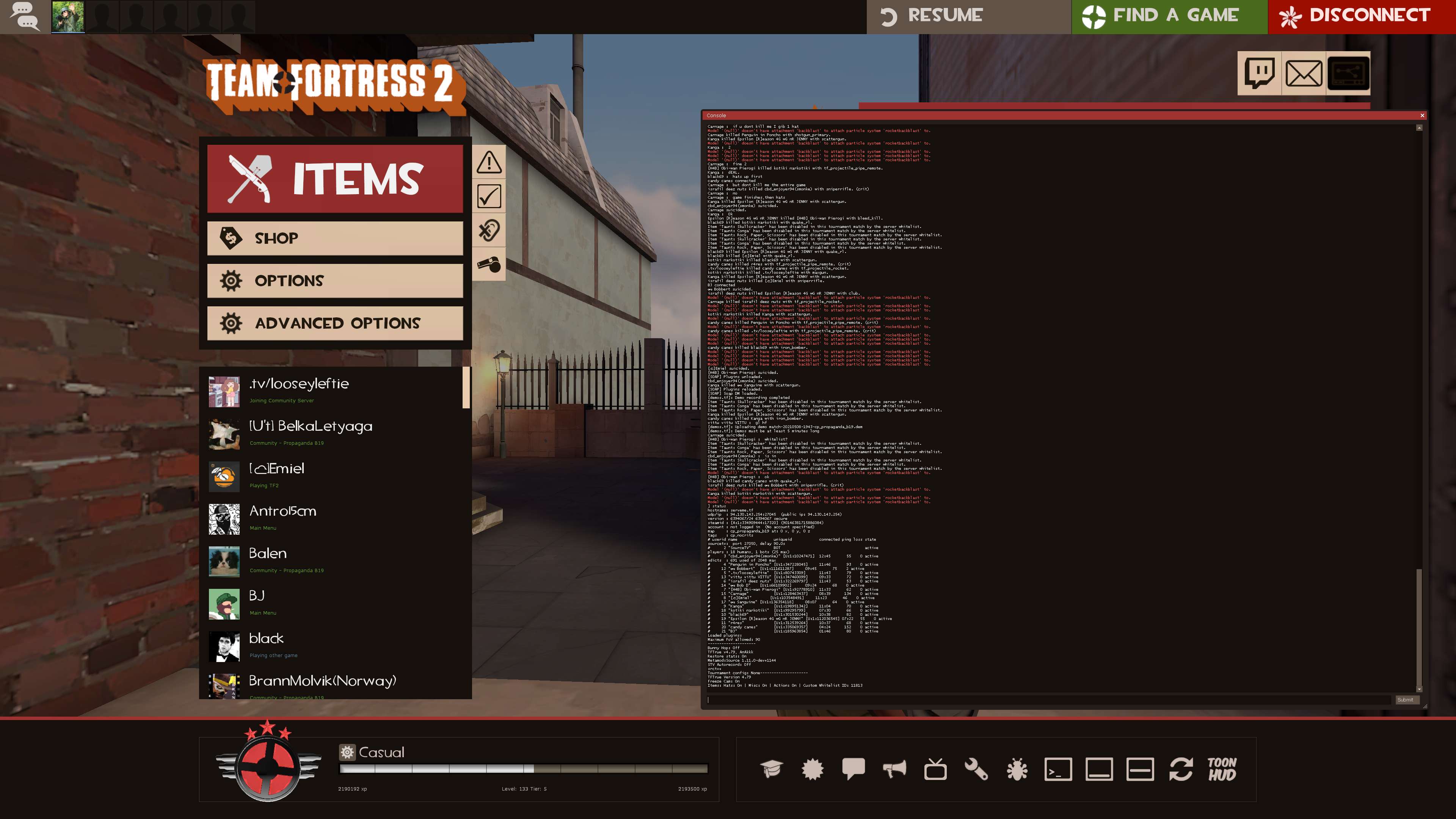Open the Twitch streams icon
This screenshot has height=819, width=1456.
(1259, 74)
